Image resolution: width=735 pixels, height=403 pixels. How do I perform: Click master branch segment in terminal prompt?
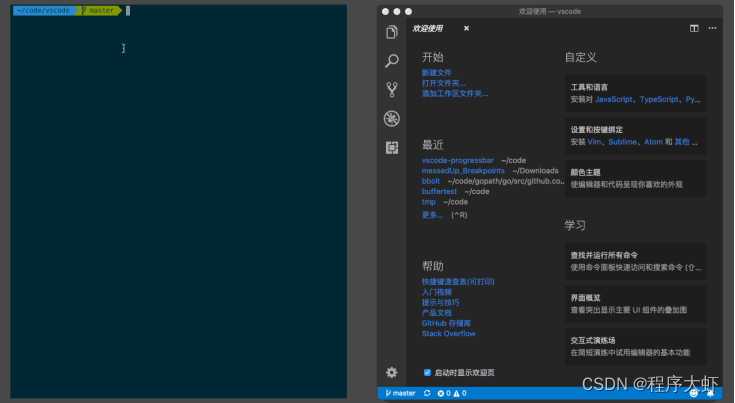click(99, 10)
